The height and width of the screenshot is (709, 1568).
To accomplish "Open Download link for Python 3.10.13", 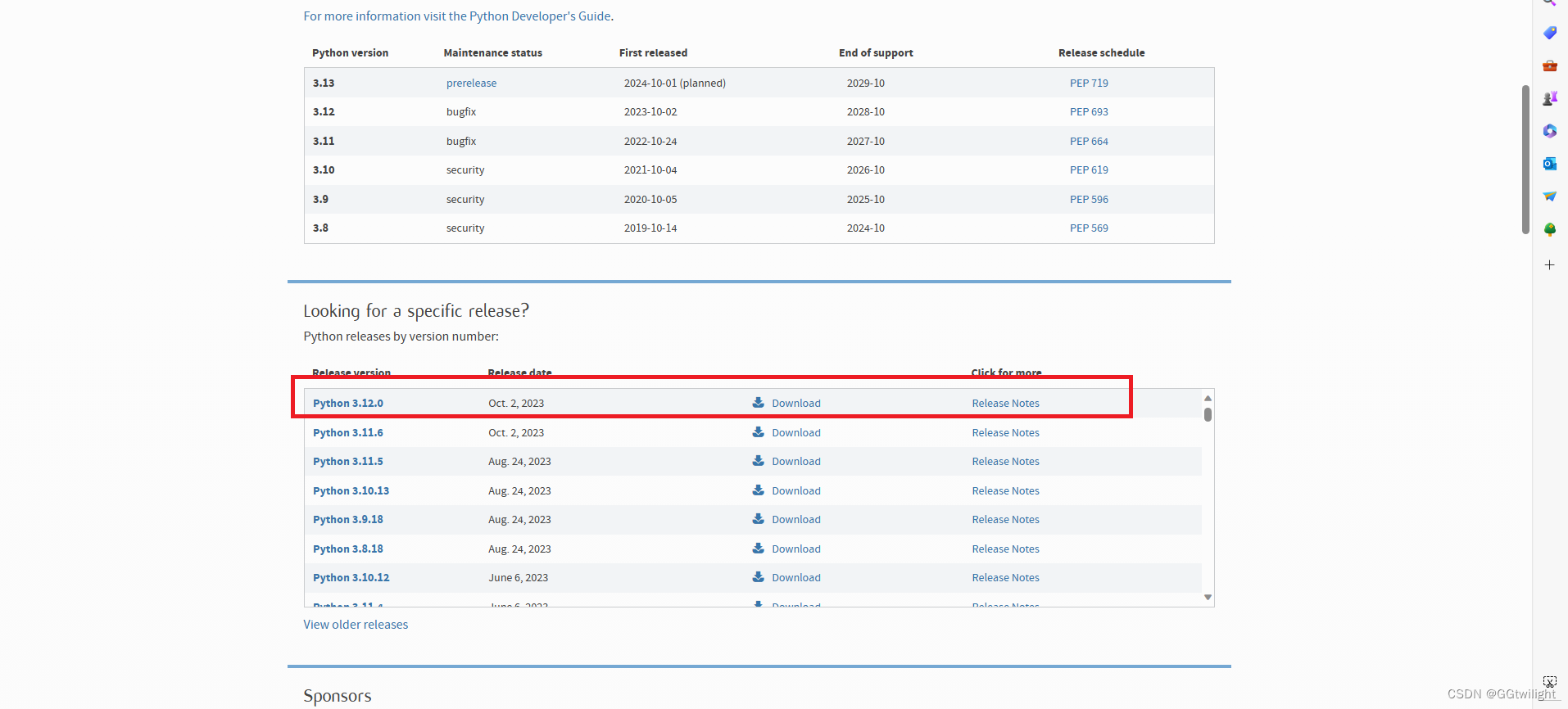I will (x=796, y=491).
